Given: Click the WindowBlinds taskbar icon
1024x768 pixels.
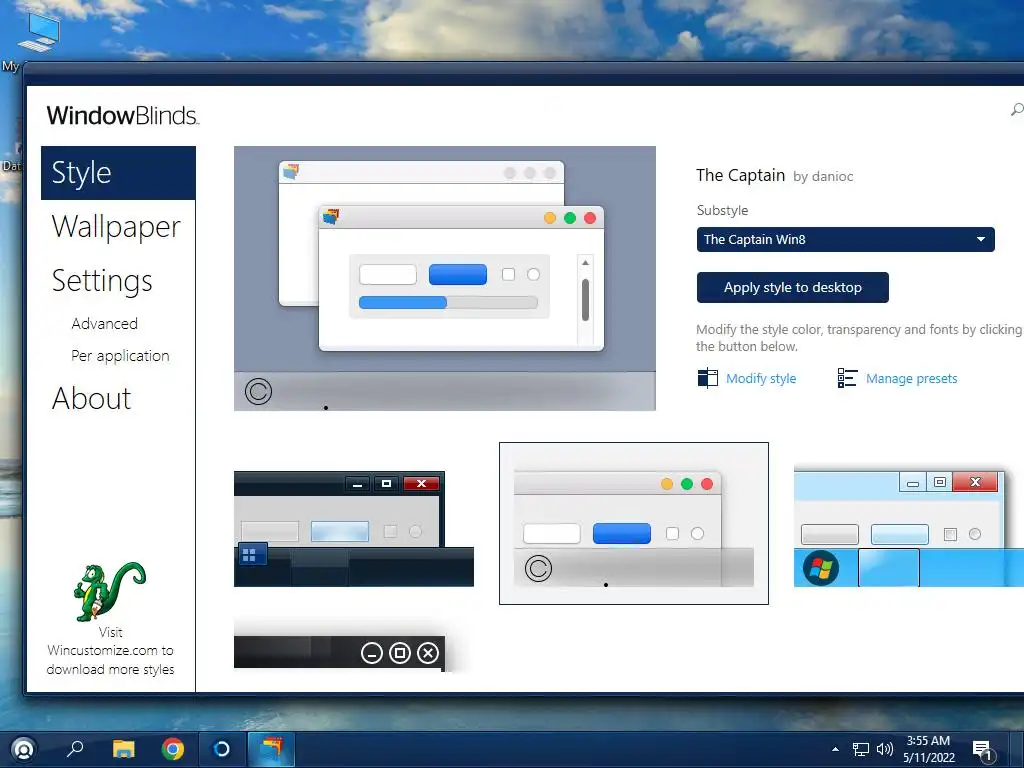Looking at the screenshot, I should click(x=271, y=748).
